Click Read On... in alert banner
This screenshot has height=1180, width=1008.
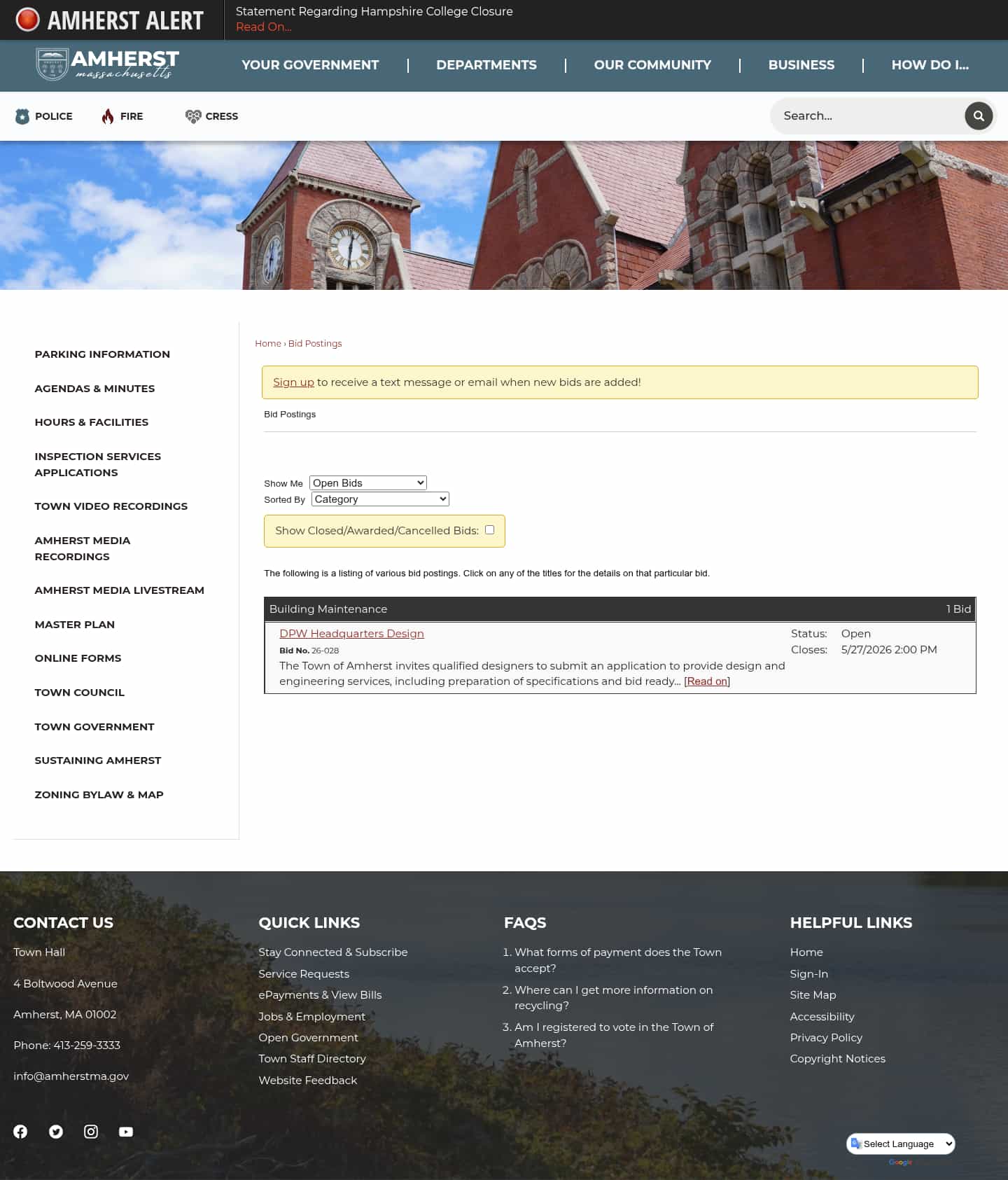264,27
